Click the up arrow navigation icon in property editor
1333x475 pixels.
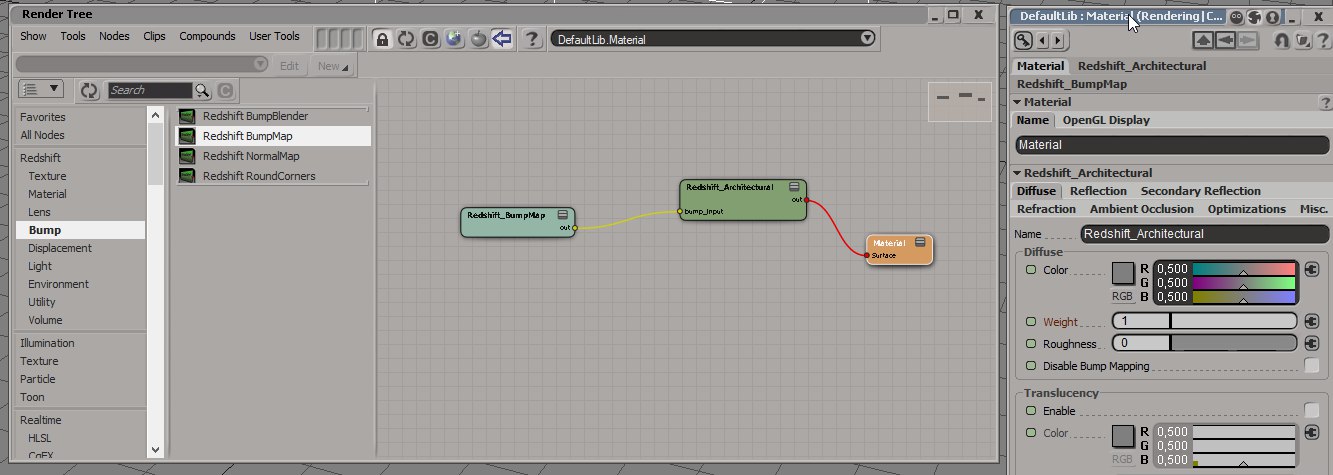point(1204,41)
